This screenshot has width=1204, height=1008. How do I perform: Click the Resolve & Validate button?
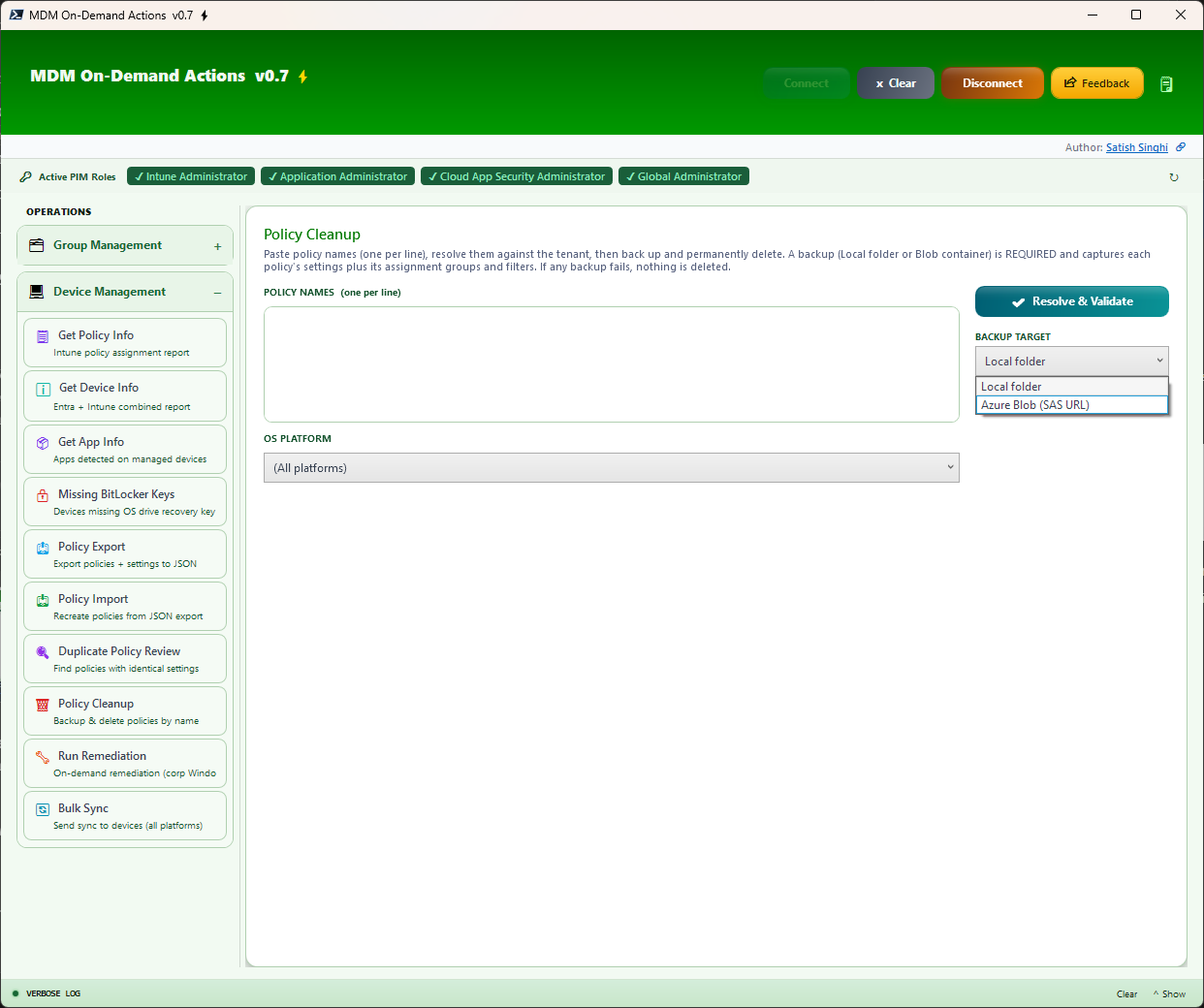pyautogui.click(x=1071, y=301)
